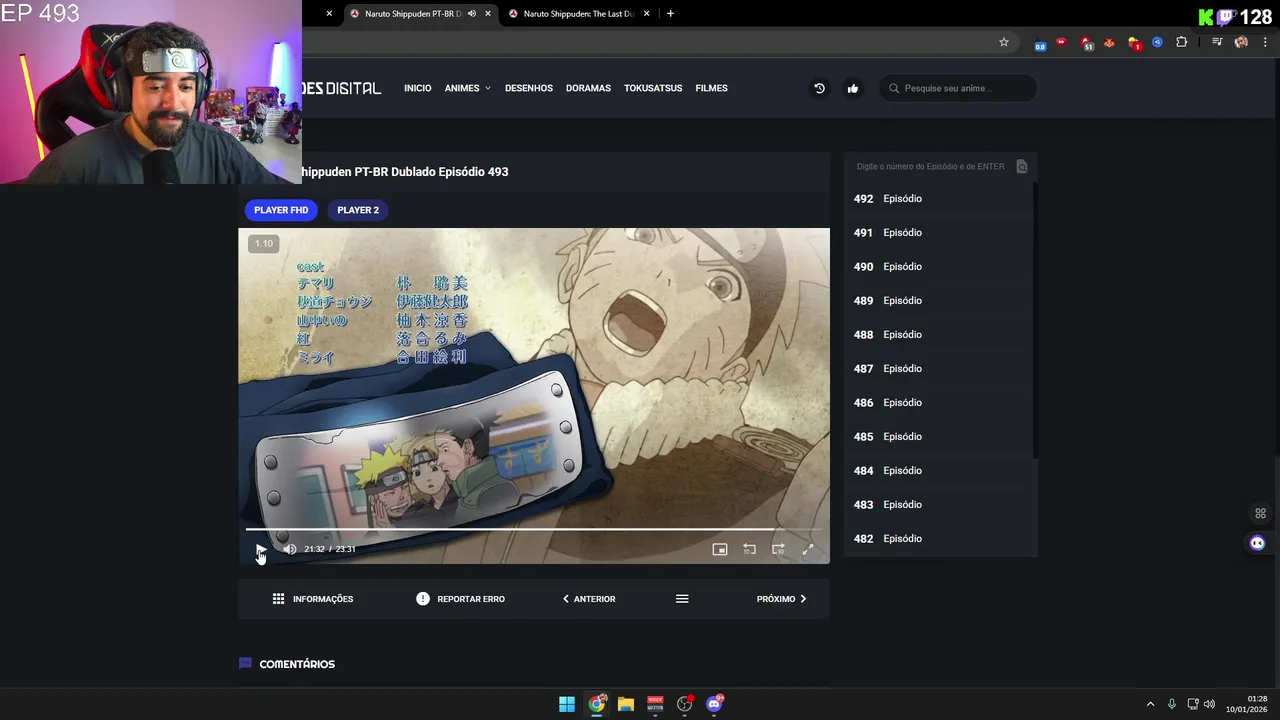Open Episódio 489
The height and width of the screenshot is (720, 1280).
pos(938,301)
